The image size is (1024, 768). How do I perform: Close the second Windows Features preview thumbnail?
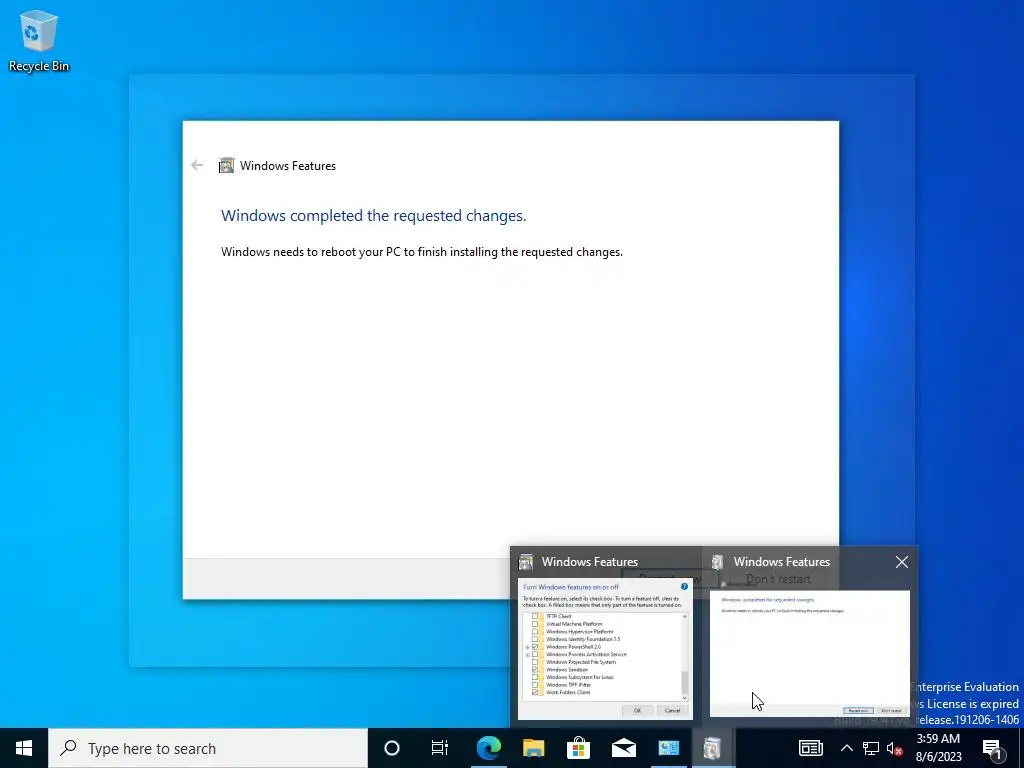[902, 562]
